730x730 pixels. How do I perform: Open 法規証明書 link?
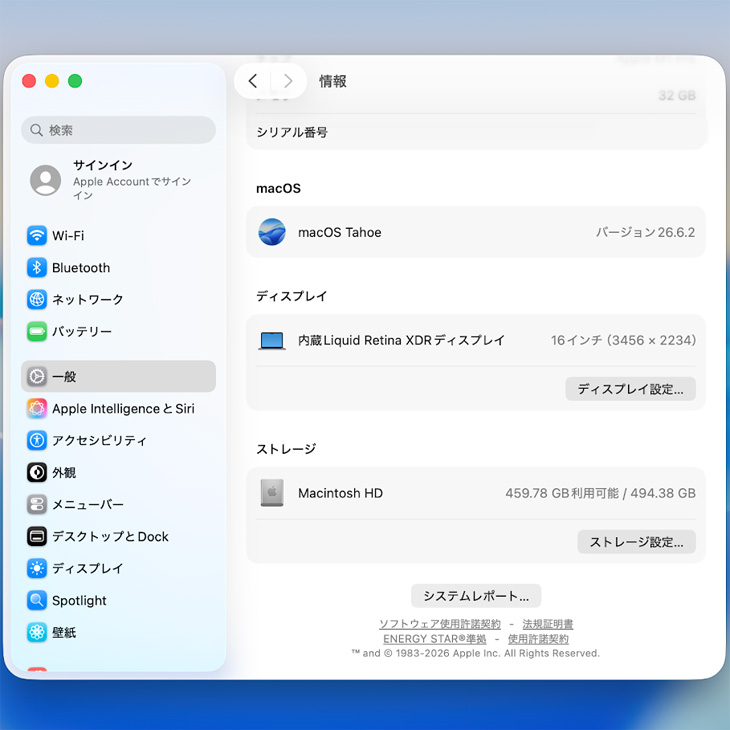[548, 624]
